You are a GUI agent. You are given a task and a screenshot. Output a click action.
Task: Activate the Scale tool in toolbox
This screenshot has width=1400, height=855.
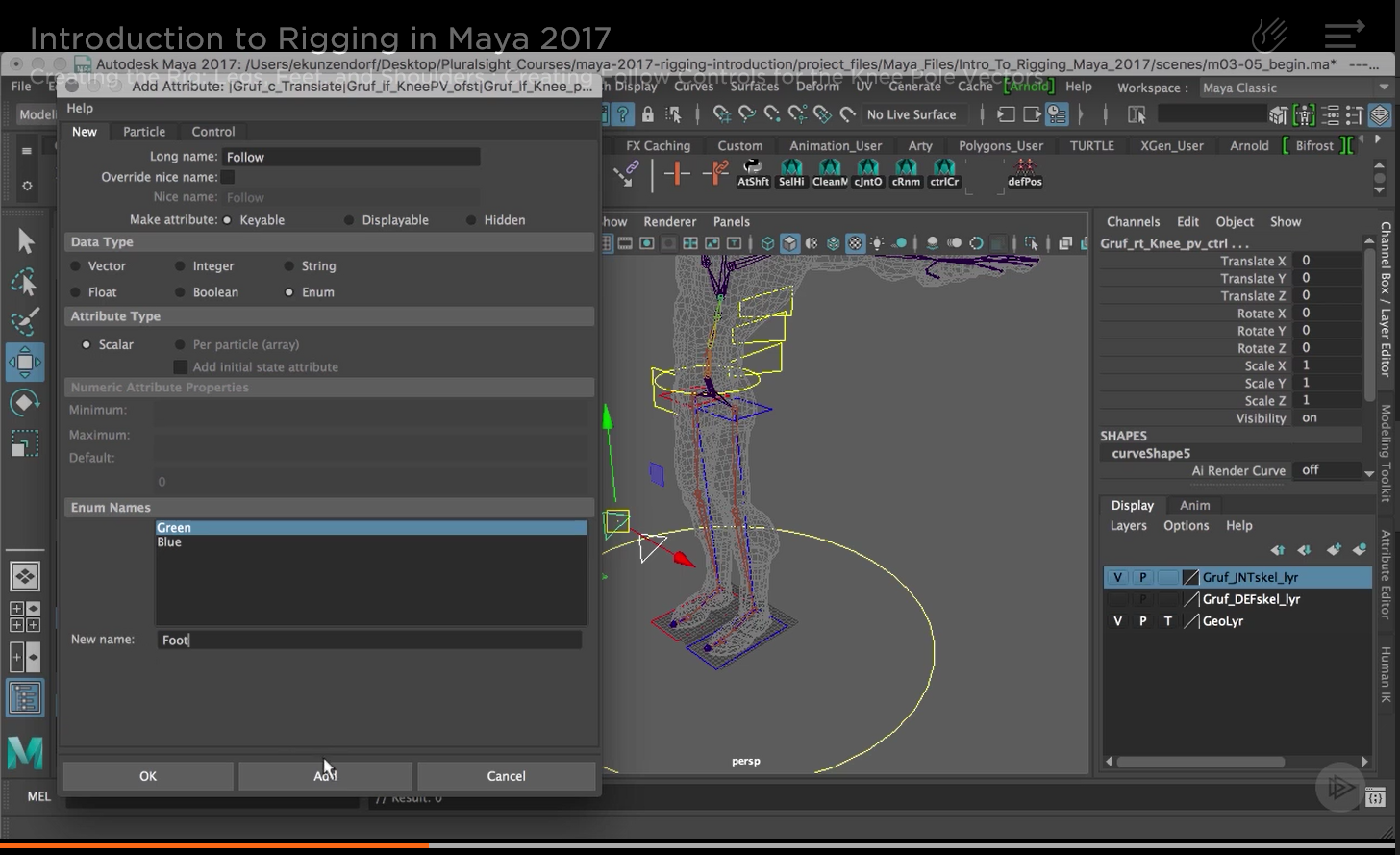click(x=25, y=443)
